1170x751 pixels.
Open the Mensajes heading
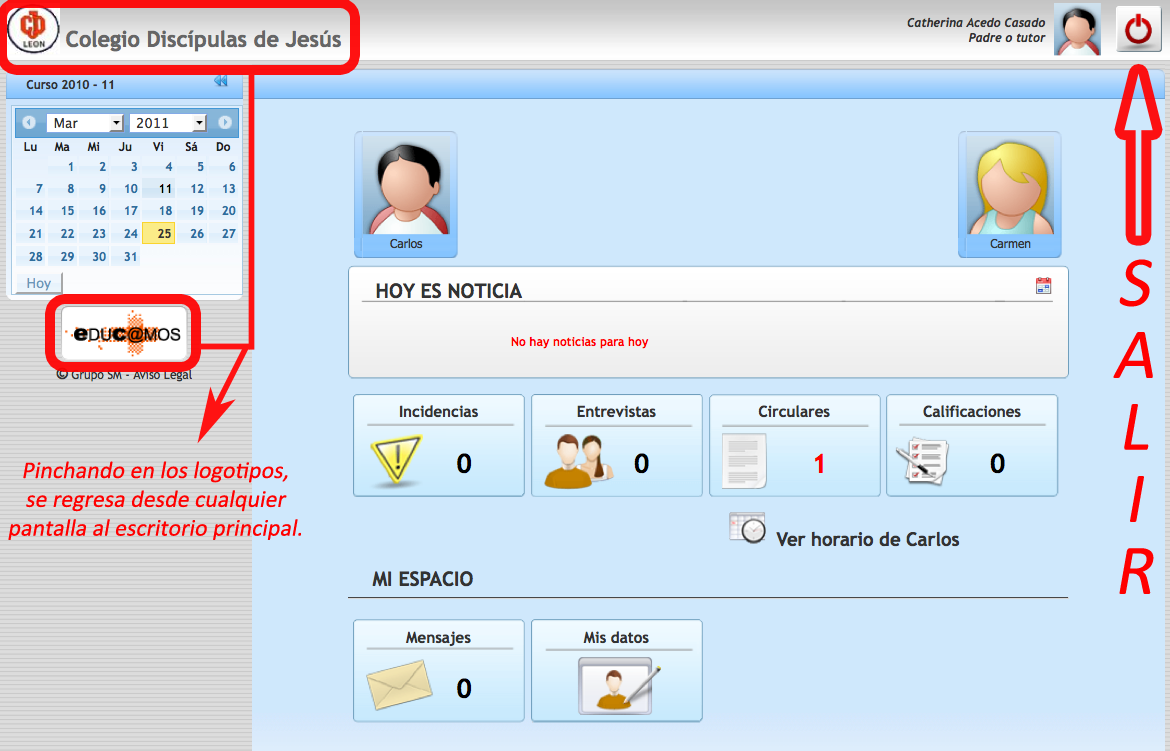point(439,638)
